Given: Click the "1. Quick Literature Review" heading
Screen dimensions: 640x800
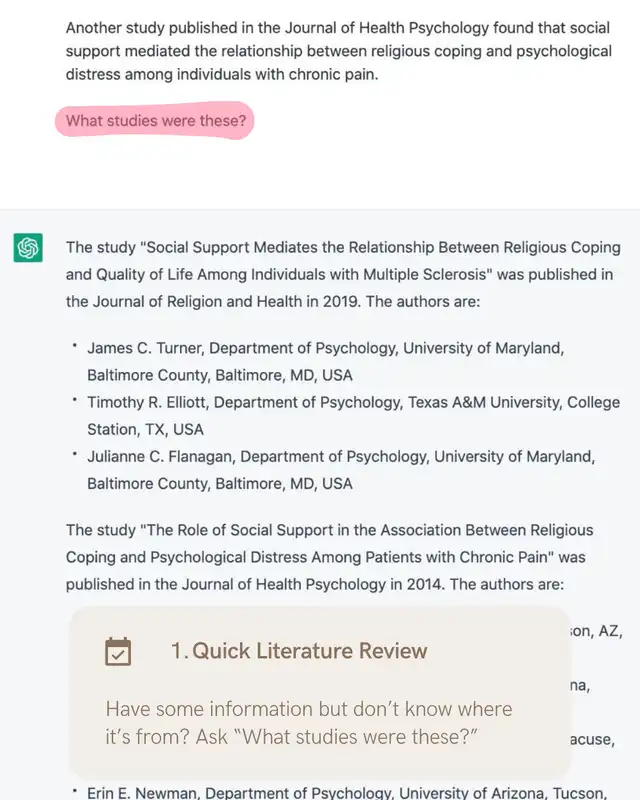Looking at the screenshot, I should click(299, 651).
